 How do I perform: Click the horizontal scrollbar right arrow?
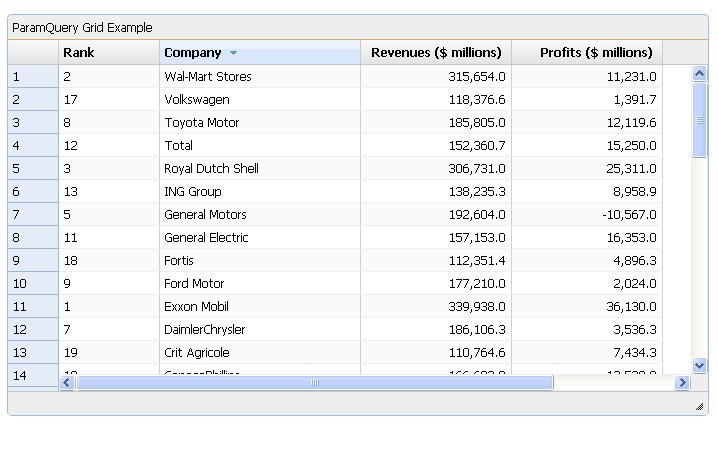coord(682,383)
